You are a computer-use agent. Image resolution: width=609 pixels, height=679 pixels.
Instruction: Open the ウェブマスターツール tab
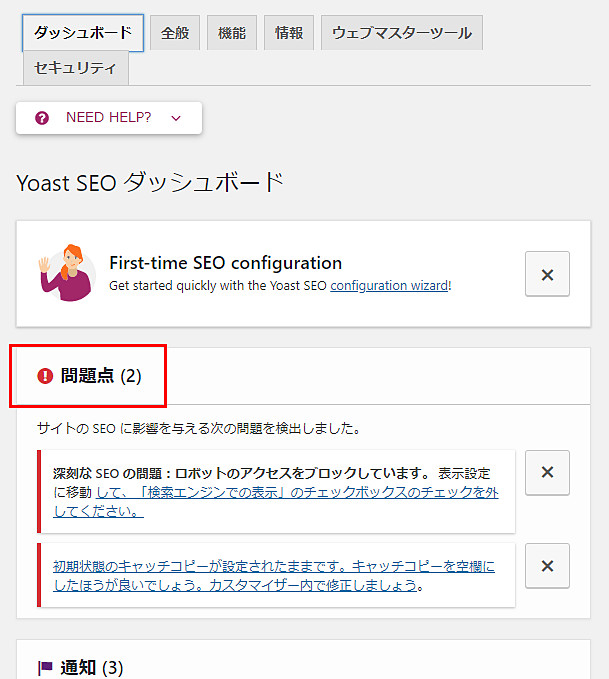402,32
